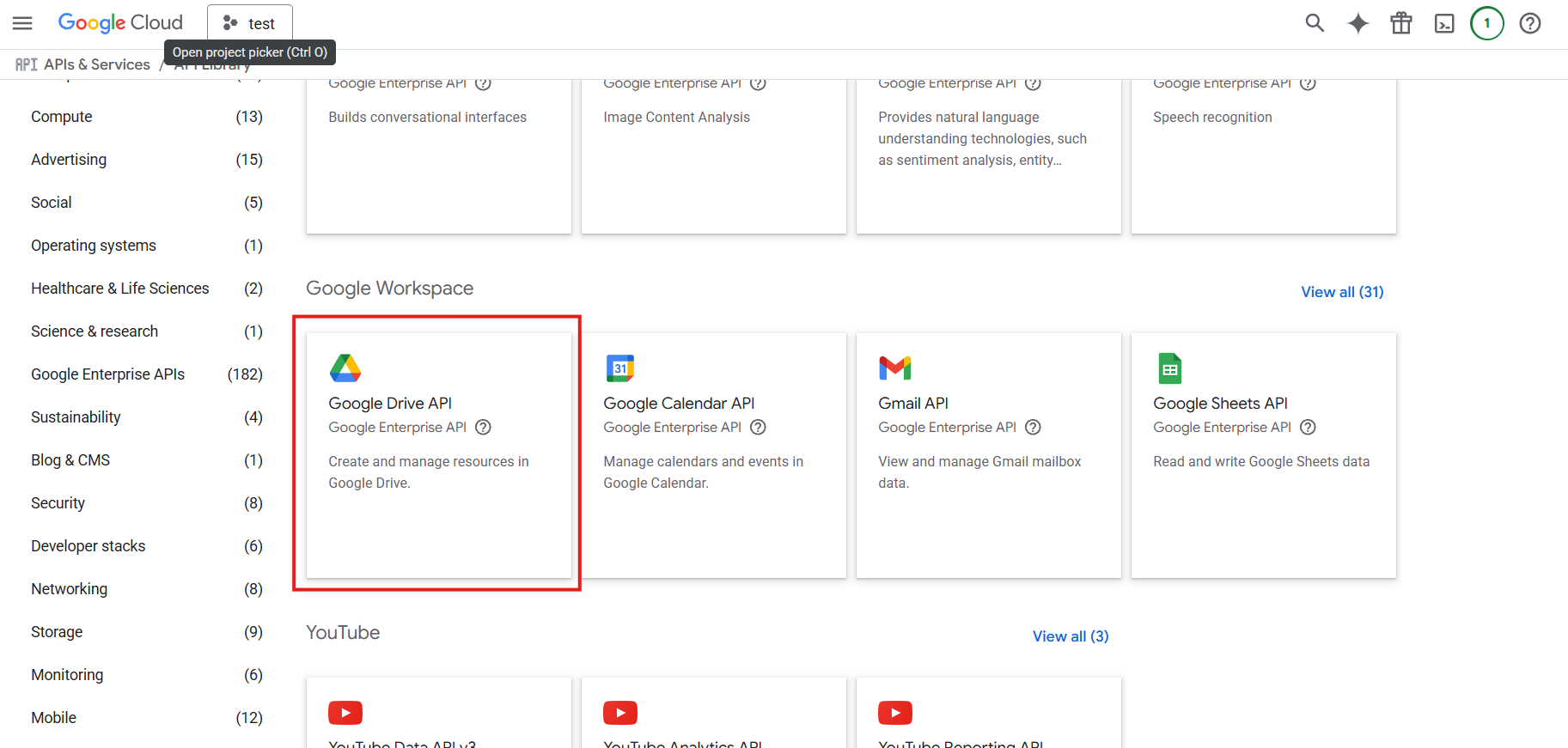Open the notifications badge showing 1

pos(1487,23)
